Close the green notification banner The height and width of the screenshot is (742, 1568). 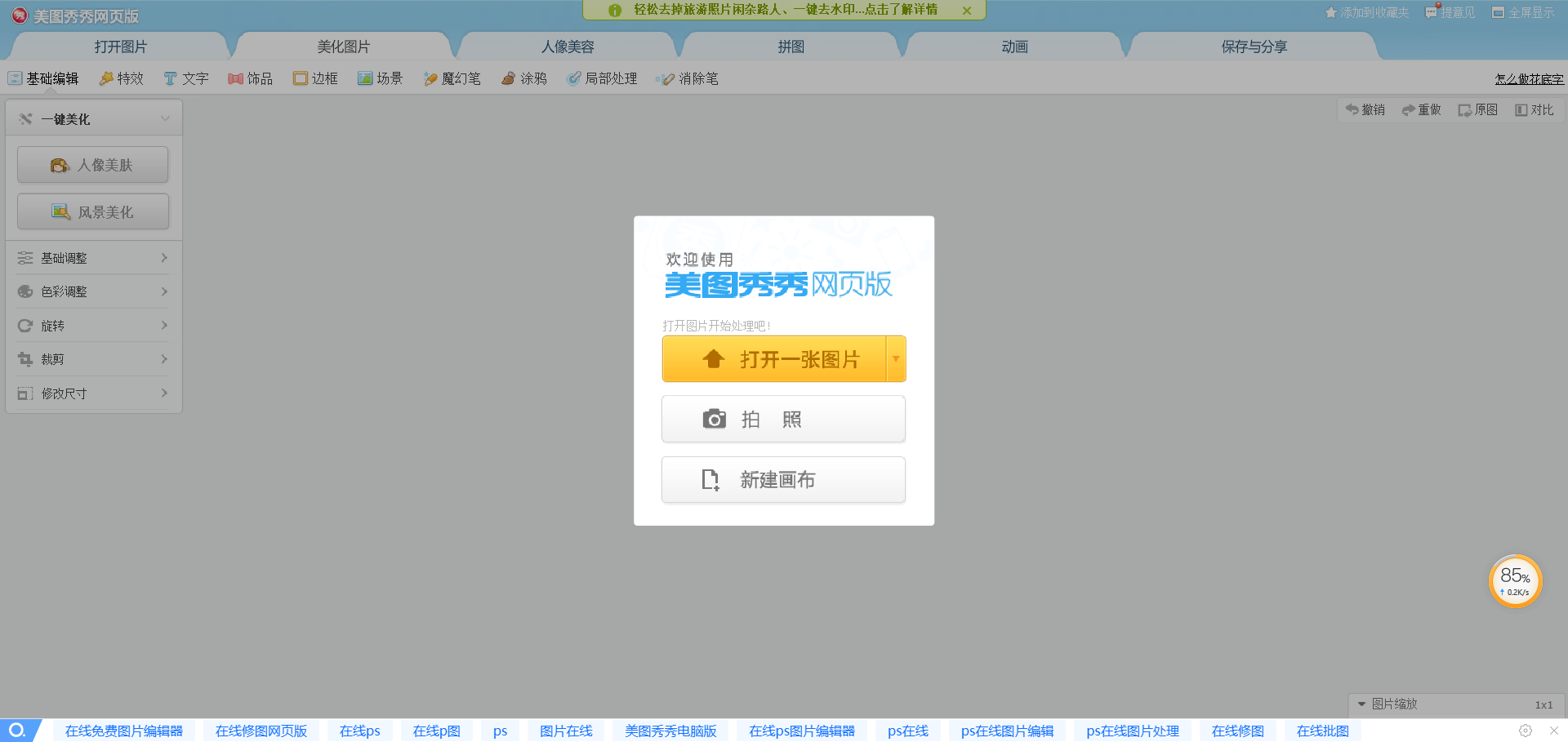[967, 11]
